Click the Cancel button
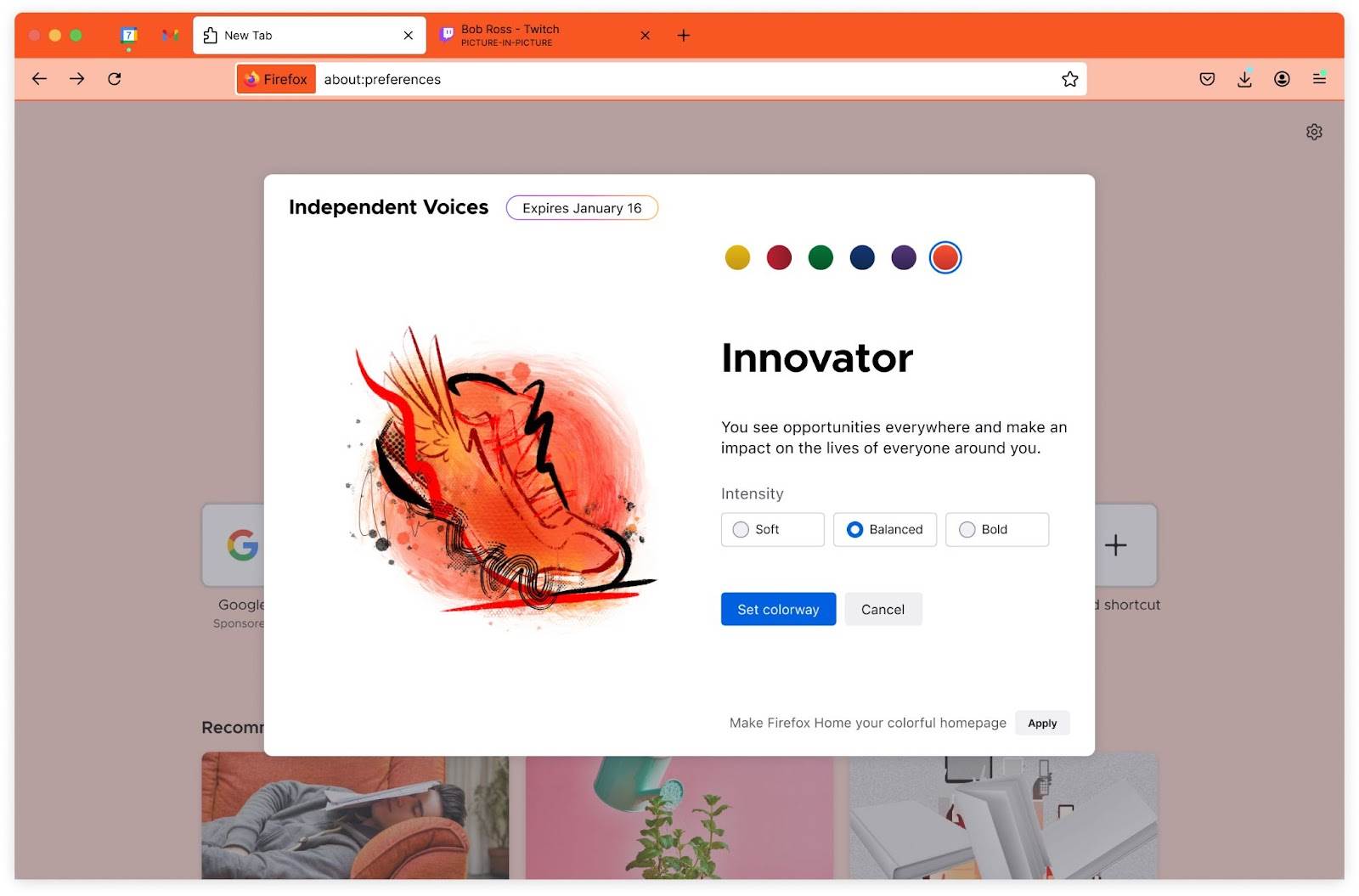Viewport: 1359px width, 896px height. [x=883, y=609]
